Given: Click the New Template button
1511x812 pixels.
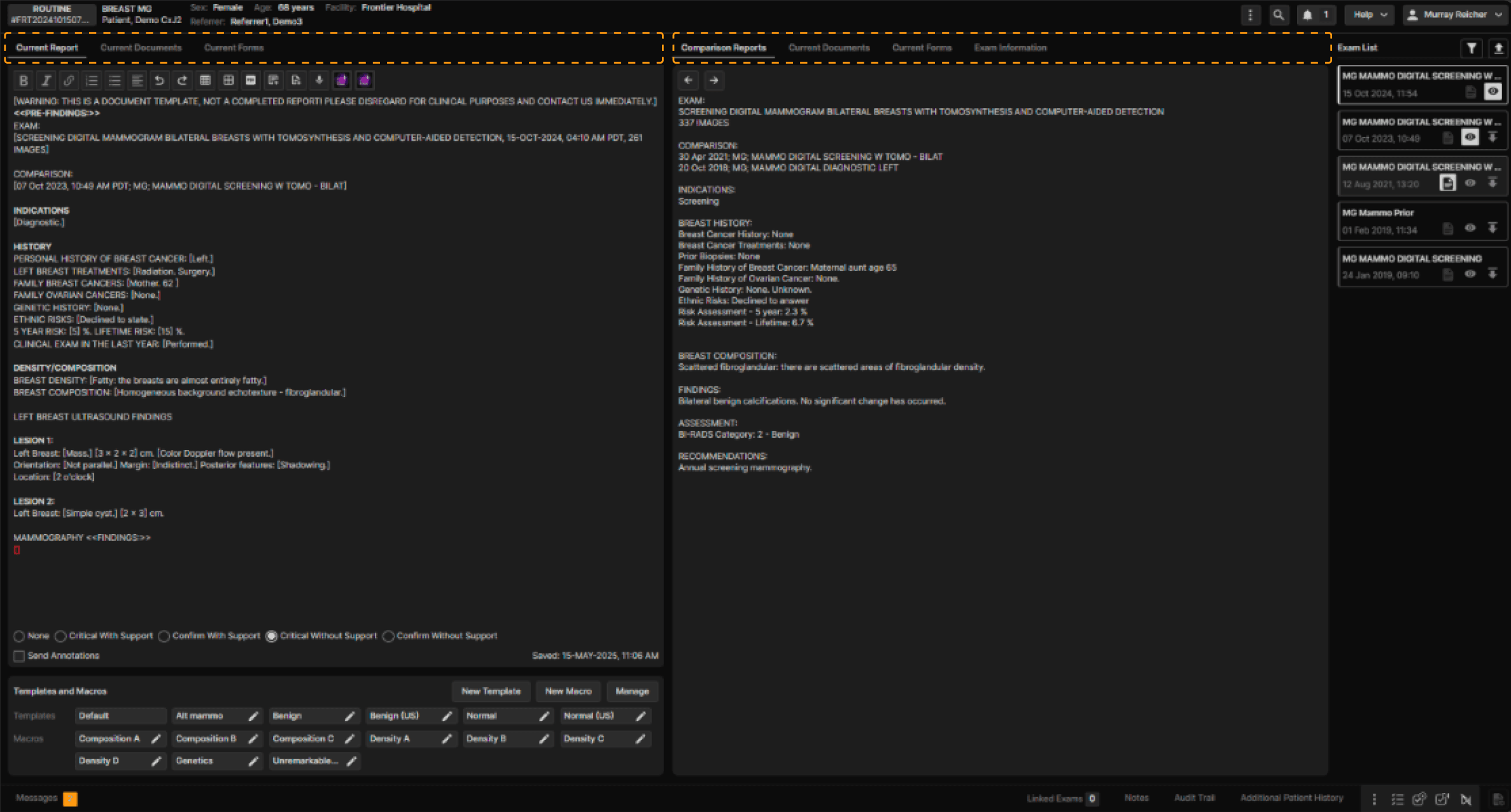Looking at the screenshot, I should [491, 691].
